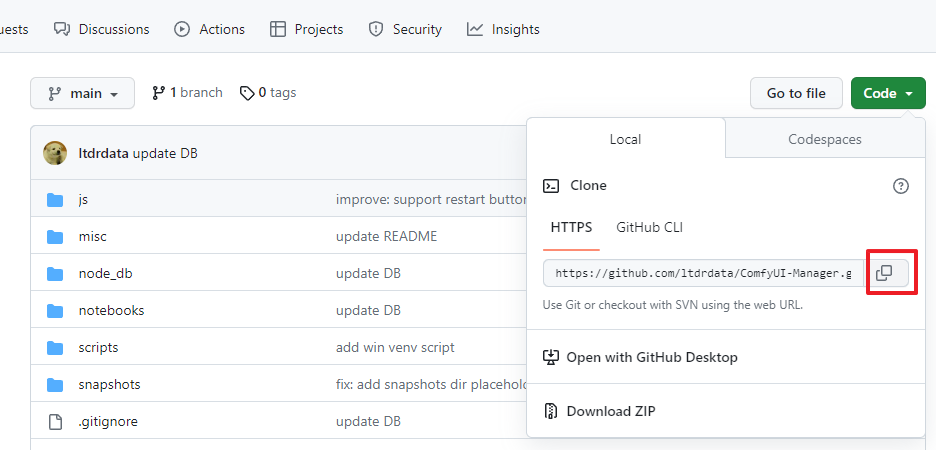936x450 pixels.
Task: Select the Local tab in Code popup
Action: [x=626, y=139]
